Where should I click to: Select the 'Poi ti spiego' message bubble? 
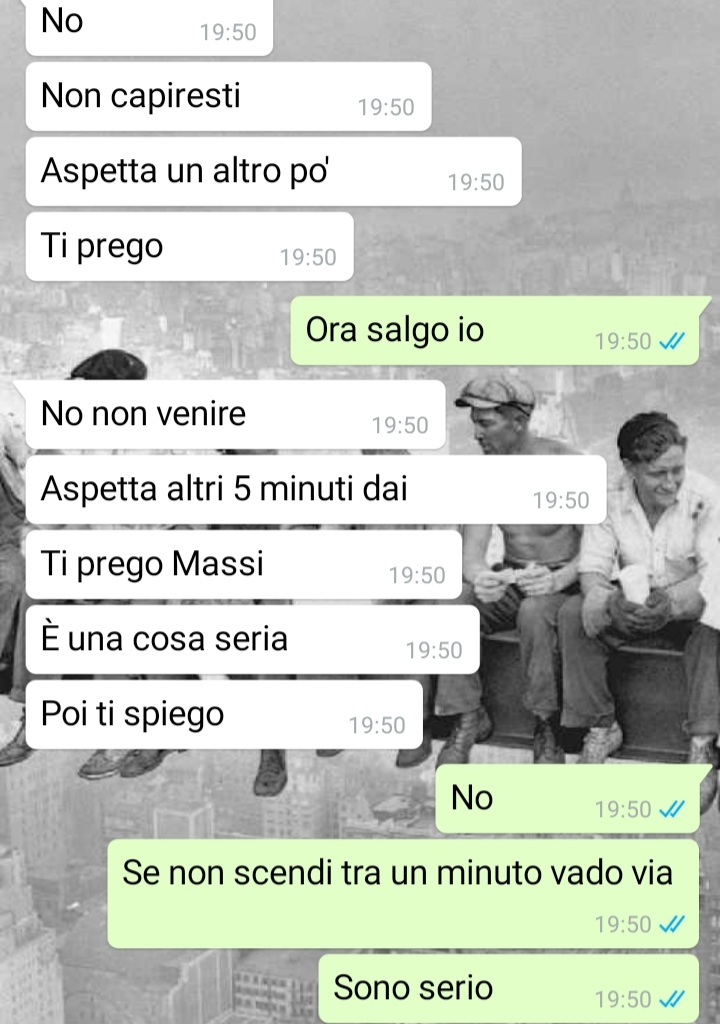[x=224, y=715]
